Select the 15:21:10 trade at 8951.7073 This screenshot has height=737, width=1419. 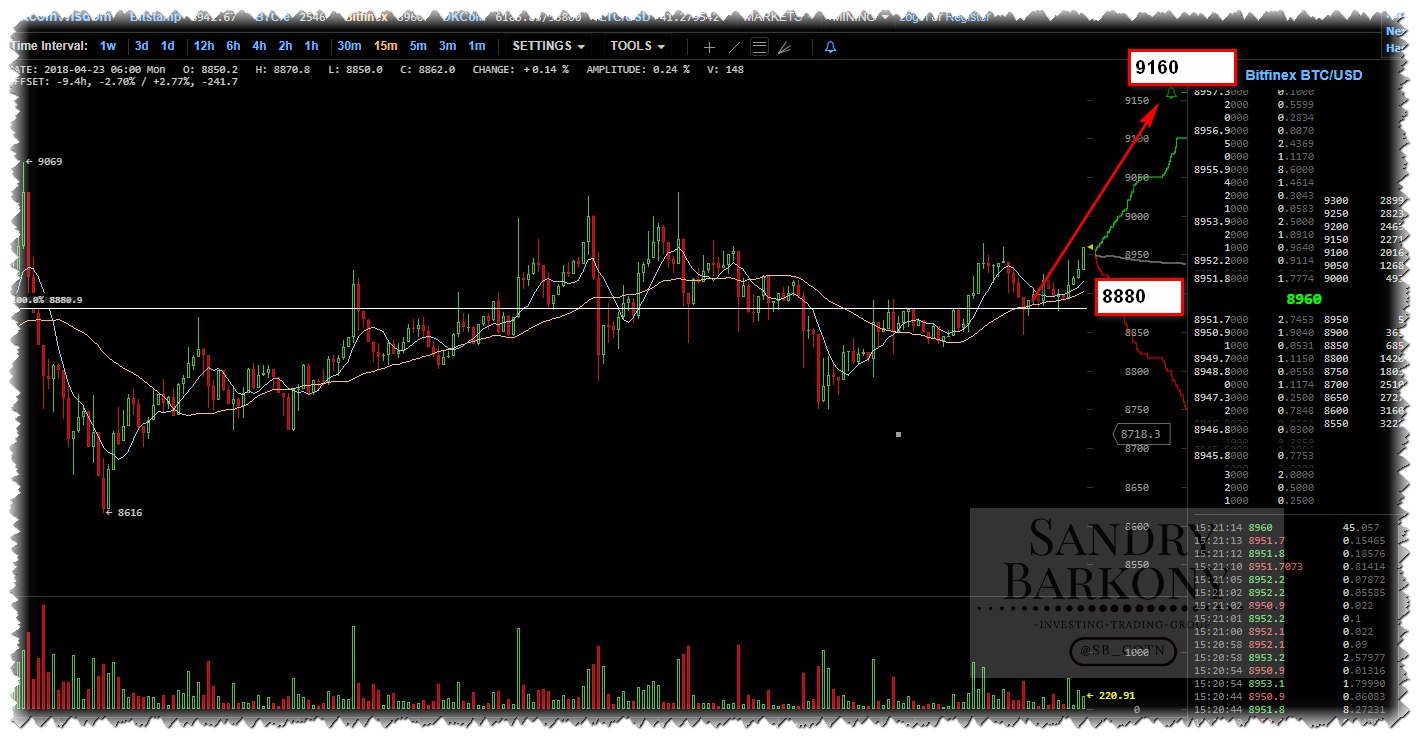[1291, 566]
